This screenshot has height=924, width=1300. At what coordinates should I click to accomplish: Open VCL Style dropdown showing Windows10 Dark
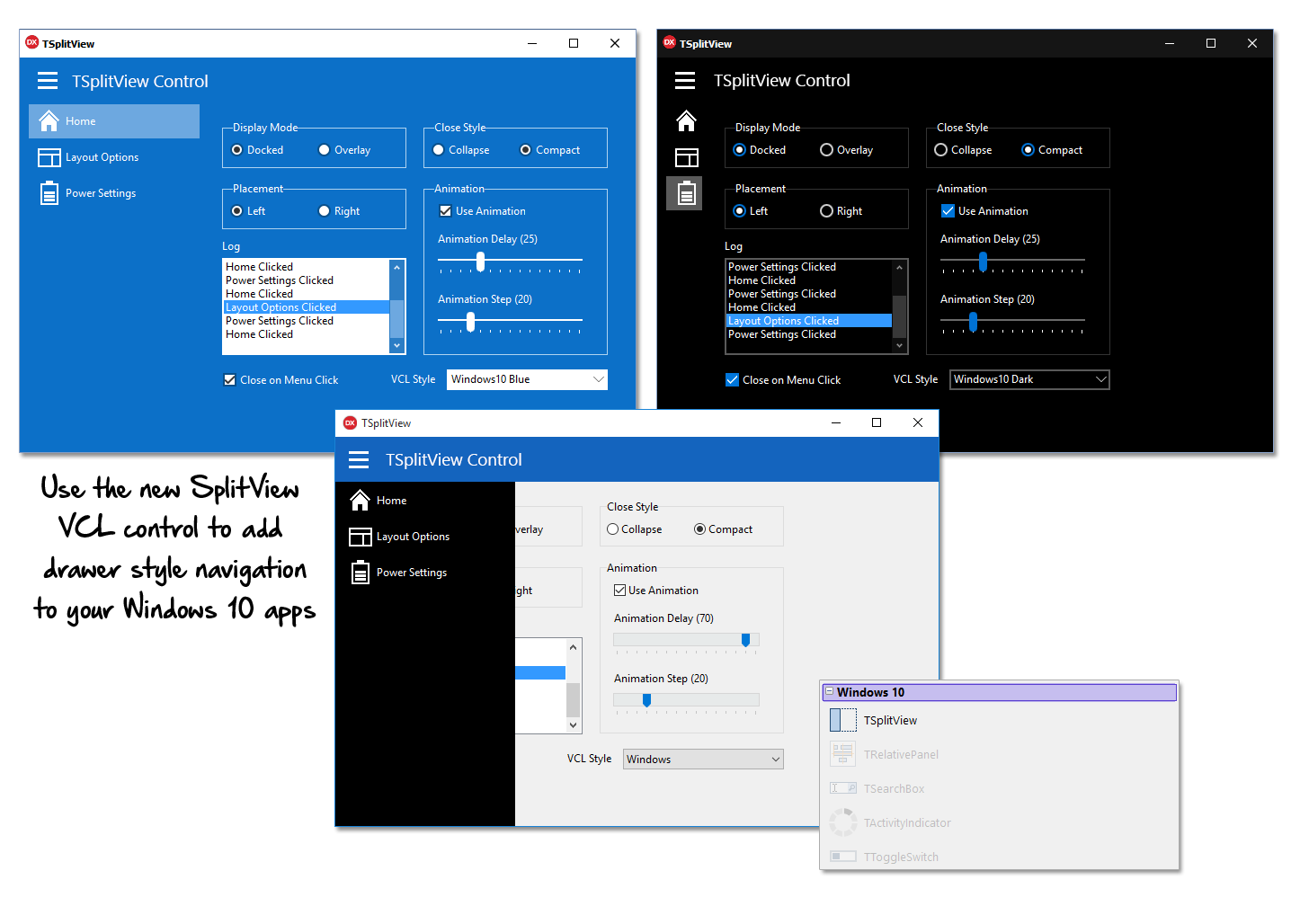1029,379
